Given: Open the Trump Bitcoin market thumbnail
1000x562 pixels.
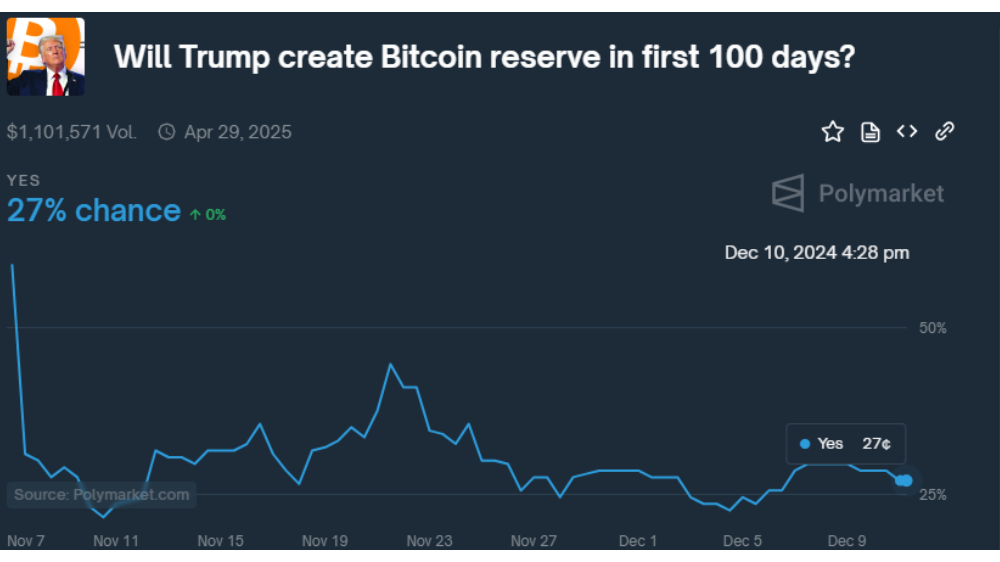Looking at the screenshot, I should [x=45, y=57].
